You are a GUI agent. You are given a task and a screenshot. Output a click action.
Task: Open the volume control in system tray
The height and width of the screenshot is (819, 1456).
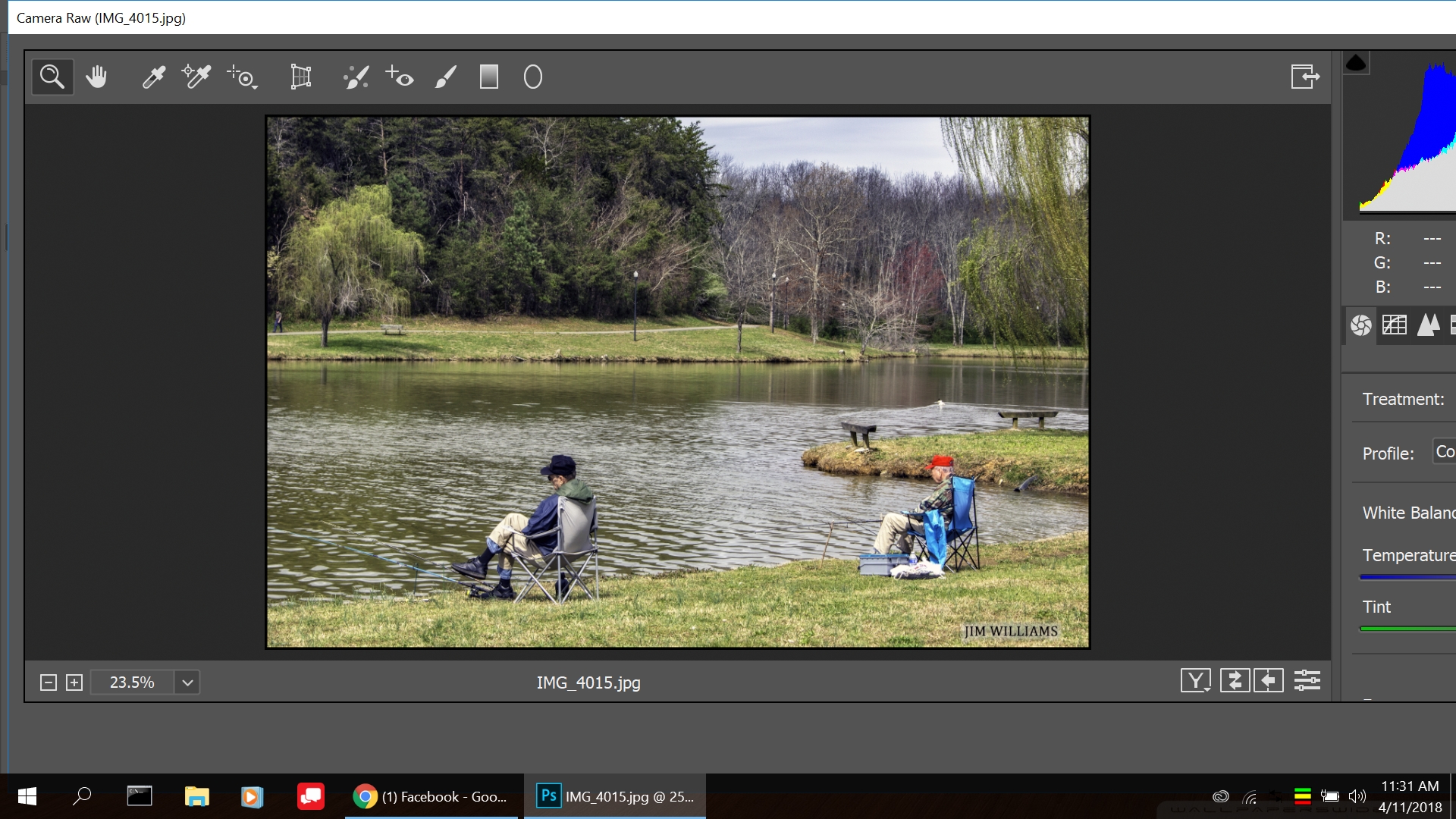coord(1357,796)
